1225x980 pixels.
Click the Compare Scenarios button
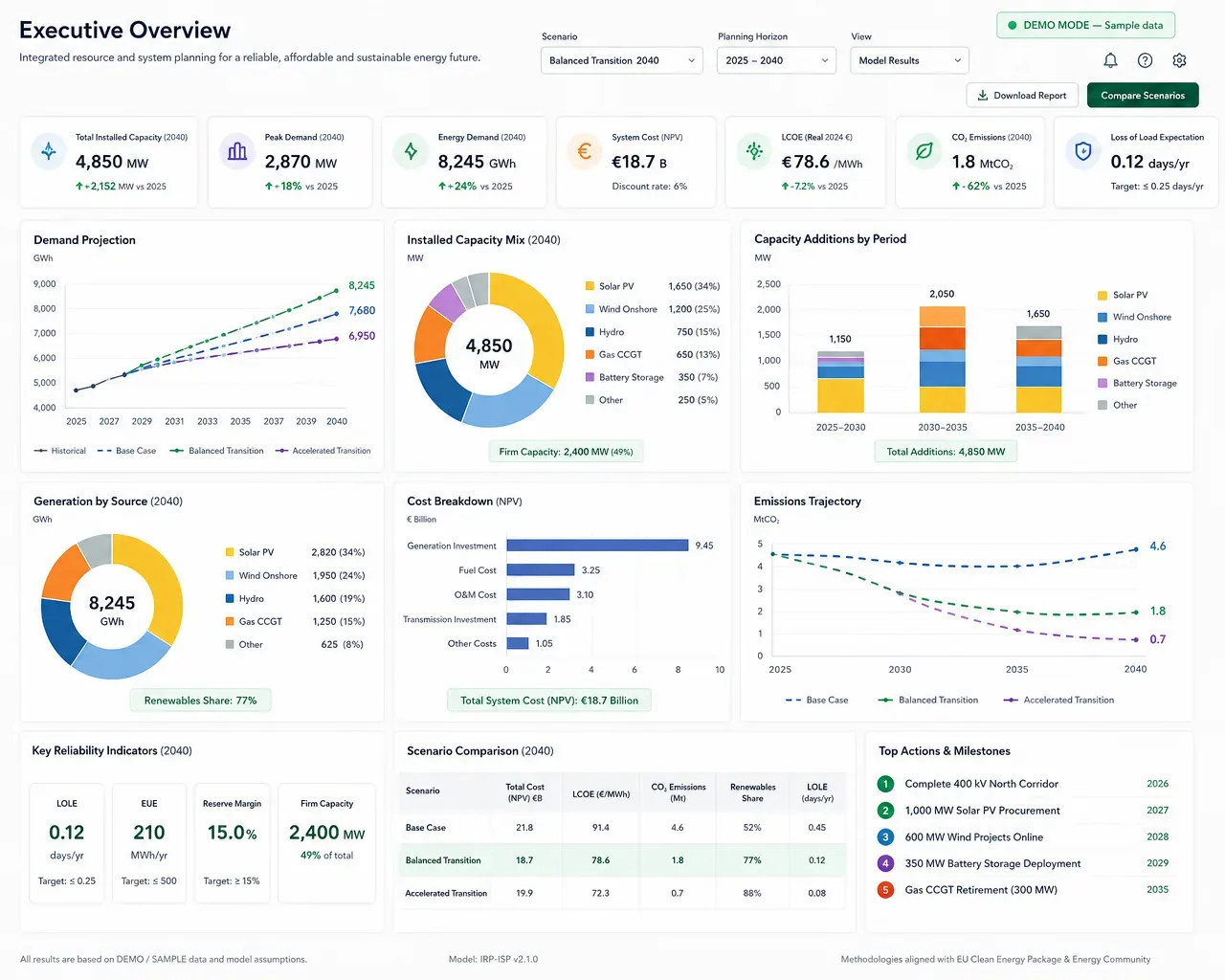pos(1143,95)
